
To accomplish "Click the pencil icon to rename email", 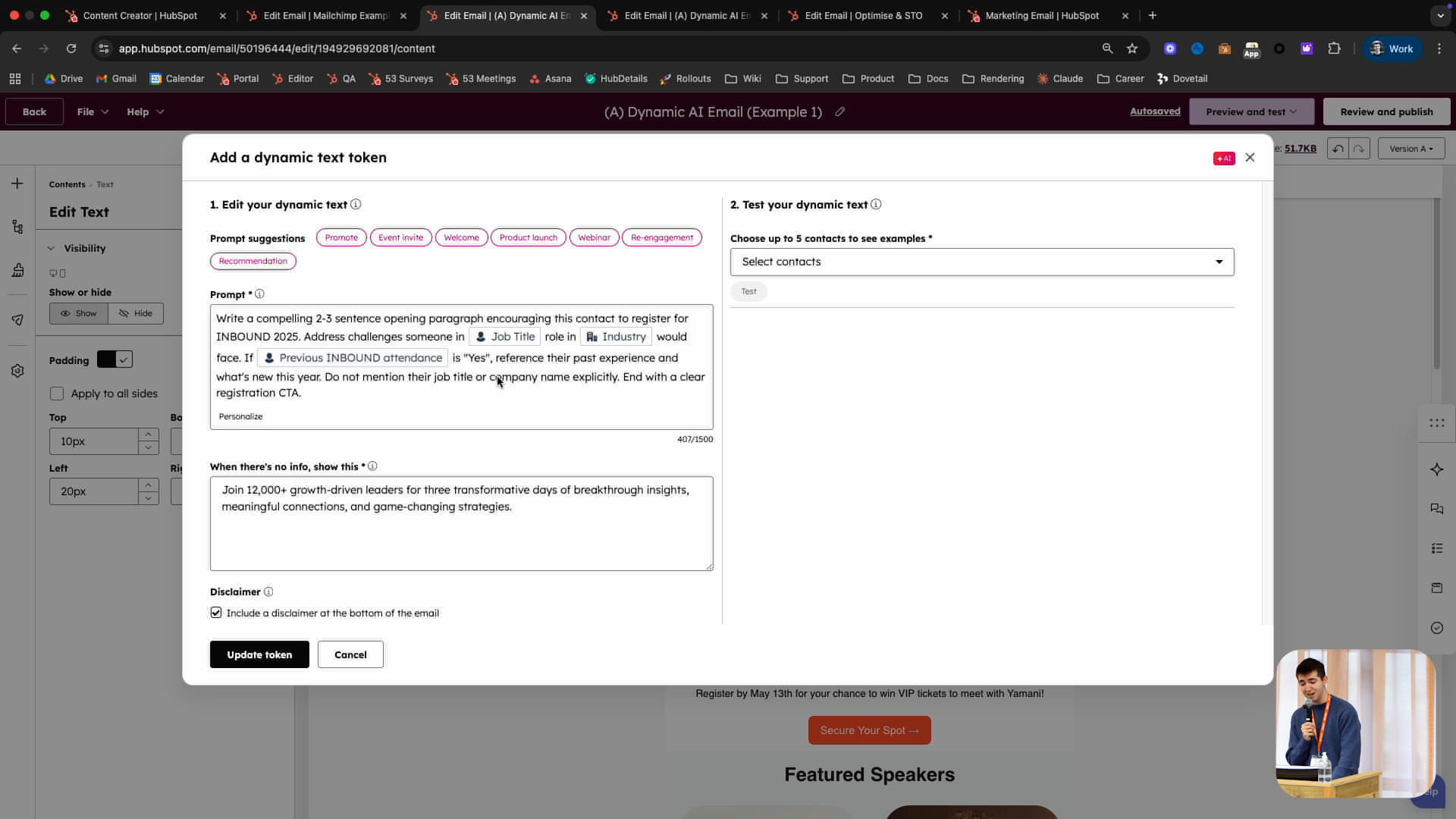I will click(x=839, y=111).
